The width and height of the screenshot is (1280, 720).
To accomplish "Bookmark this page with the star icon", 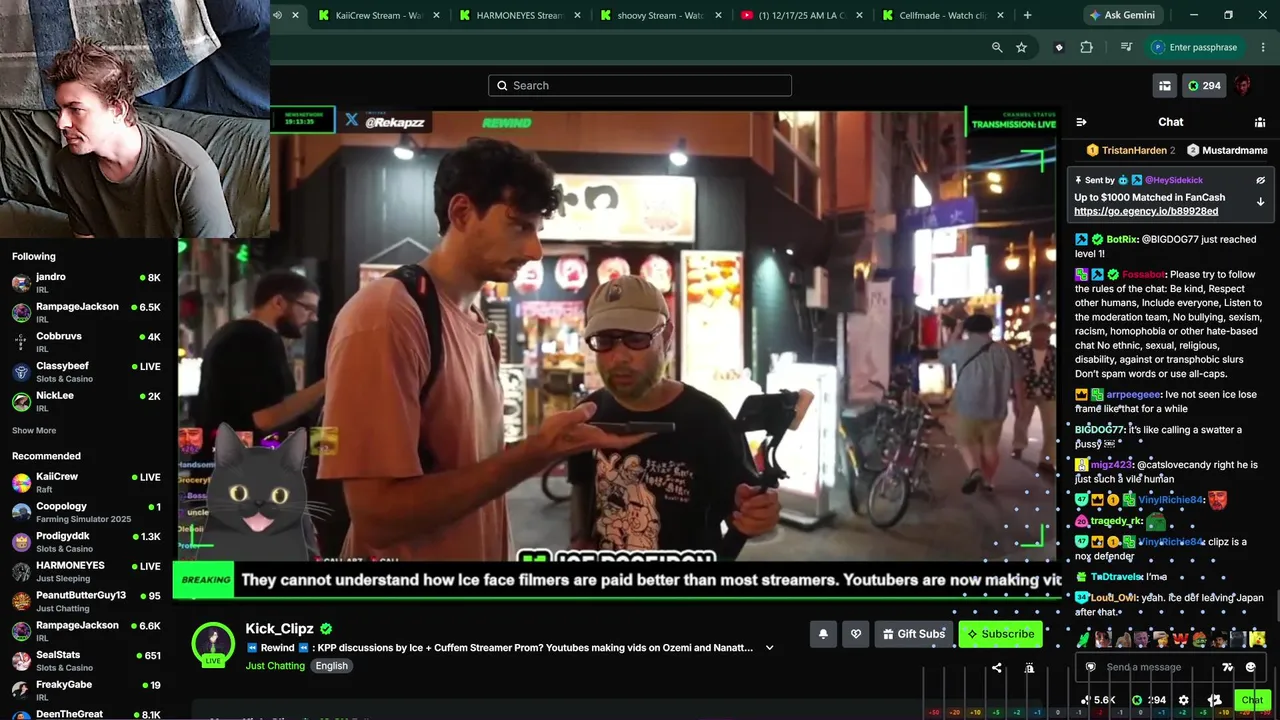I will tap(1021, 47).
